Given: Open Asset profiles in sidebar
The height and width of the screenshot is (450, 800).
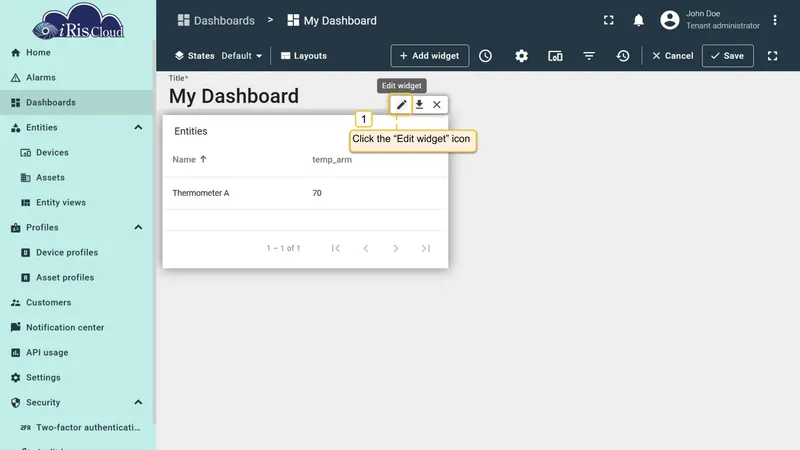Looking at the screenshot, I should 77,278.
